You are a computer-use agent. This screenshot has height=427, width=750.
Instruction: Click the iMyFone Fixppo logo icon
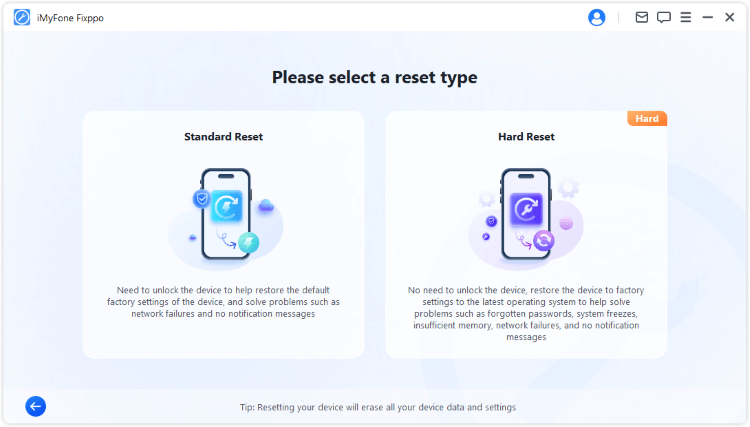[x=21, y=17]
